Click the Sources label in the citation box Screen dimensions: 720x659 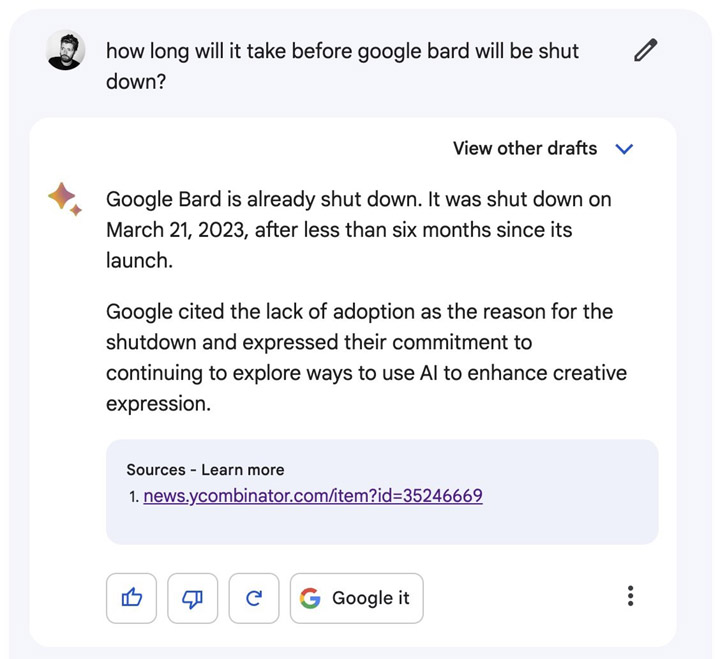point(156,469)
